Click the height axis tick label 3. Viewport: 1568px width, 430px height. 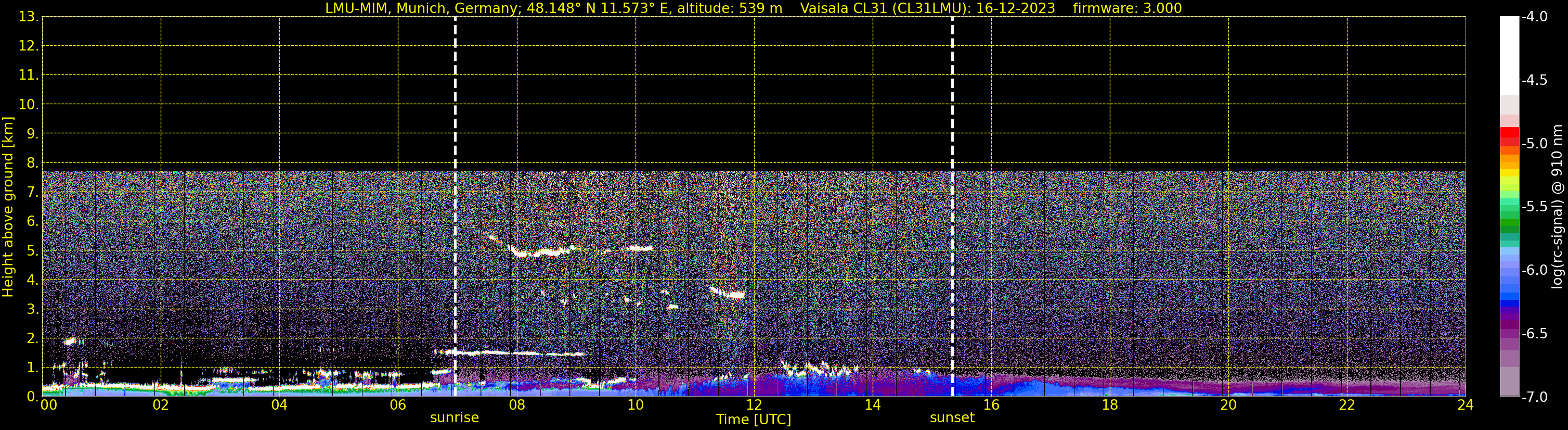[33, 309]
